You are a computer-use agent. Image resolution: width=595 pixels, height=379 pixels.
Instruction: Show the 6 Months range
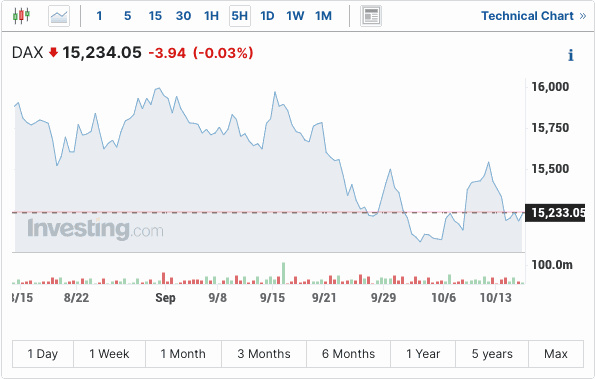coord(348,354)
